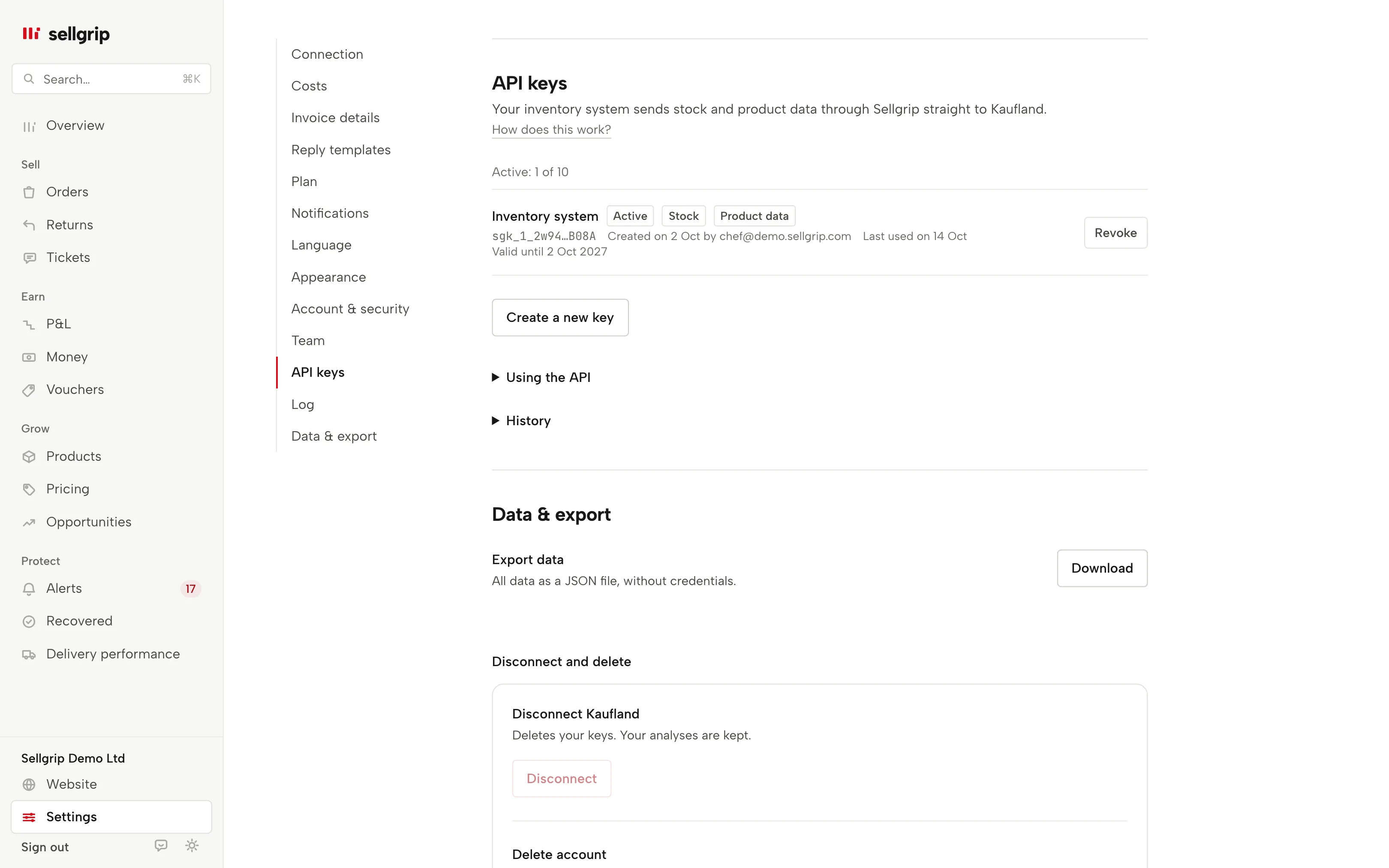Toggle the light/dark theme sun icon
This screenshot has height=868, width=1389.
tap(192, 846)
